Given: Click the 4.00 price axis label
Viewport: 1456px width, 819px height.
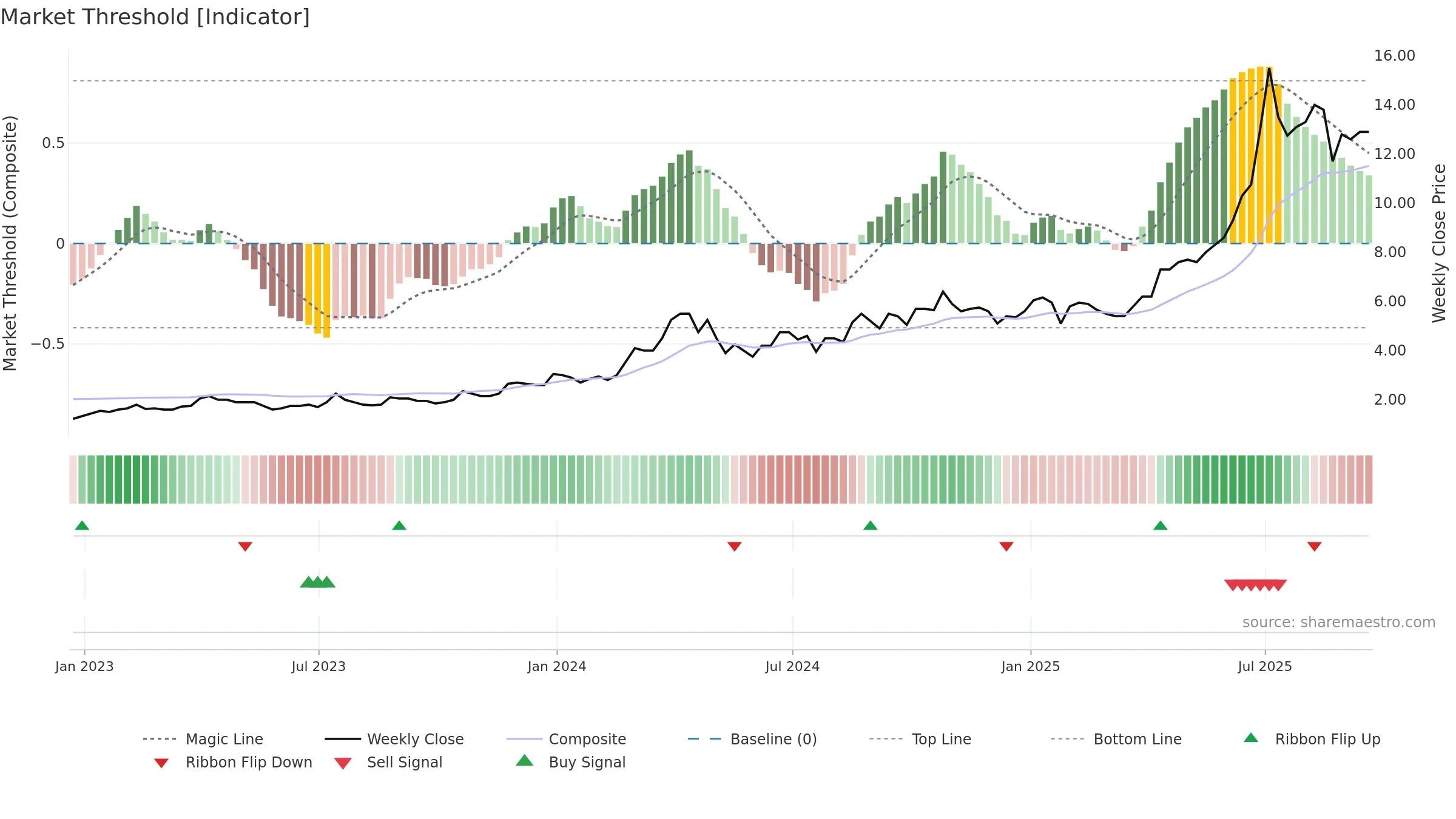Looking at the screenshot, I should click(1390, 350).
